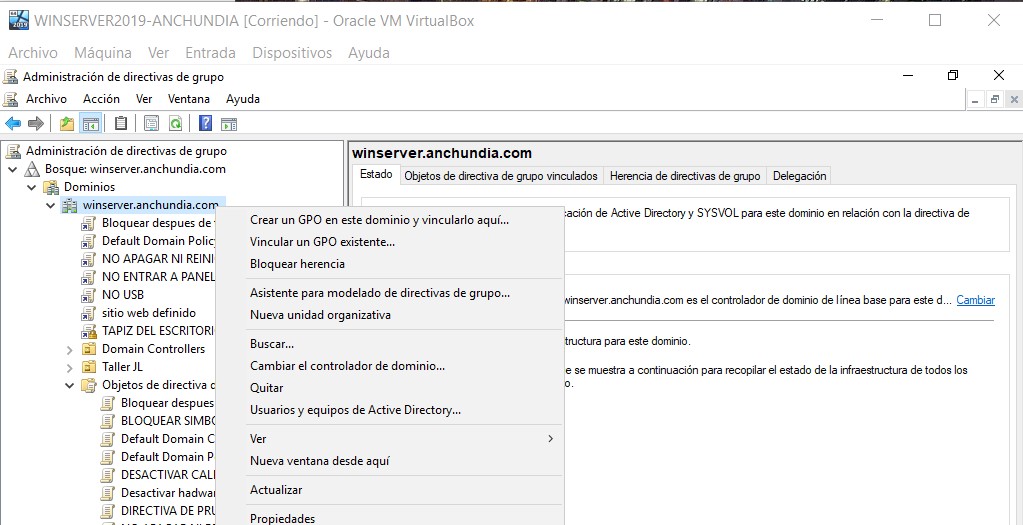The height and width of the screenshot is (525, 1023).
Task: Open the Ver submenu arrow in context menu
Action: (x=551, y=439)
